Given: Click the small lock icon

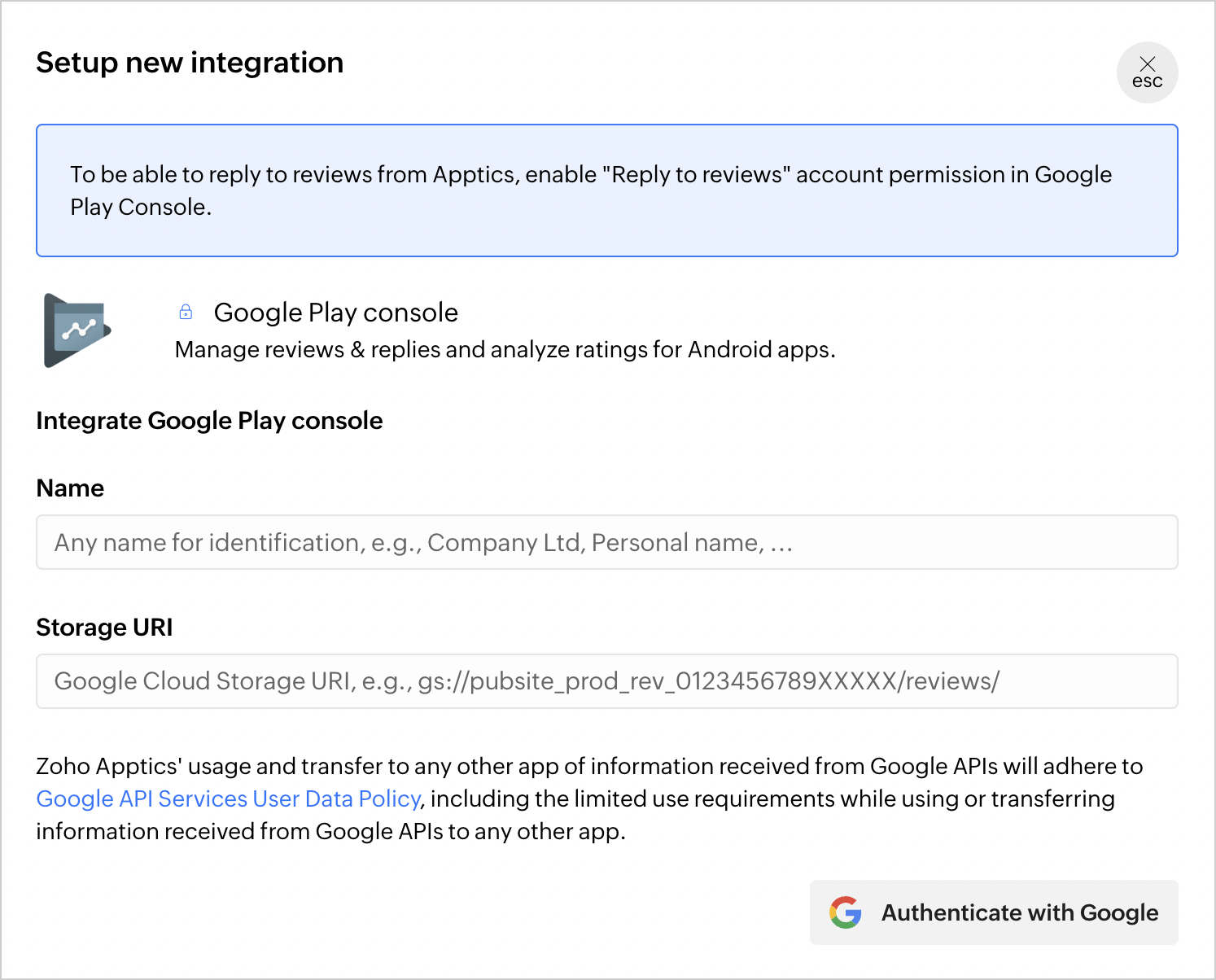Looking at the screenshot, I should tap(186, 312).
